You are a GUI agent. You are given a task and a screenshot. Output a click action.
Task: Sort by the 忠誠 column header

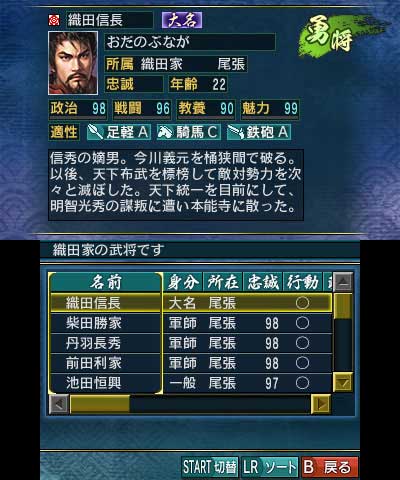(263, 283)
